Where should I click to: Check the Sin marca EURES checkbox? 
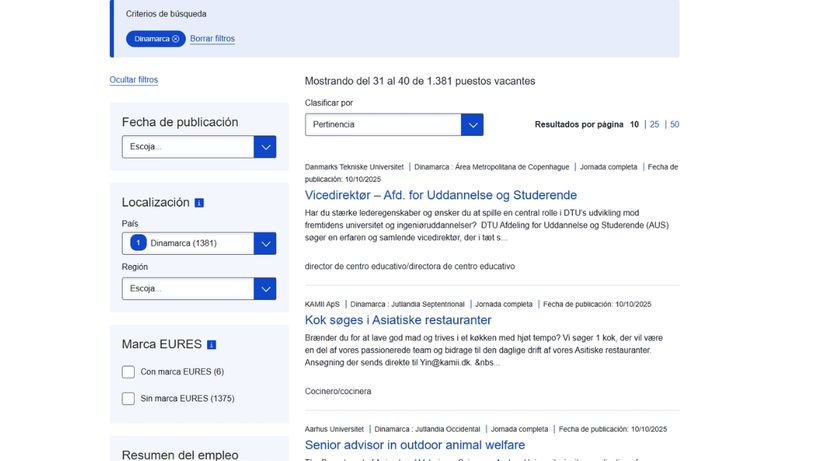[128, 399]
